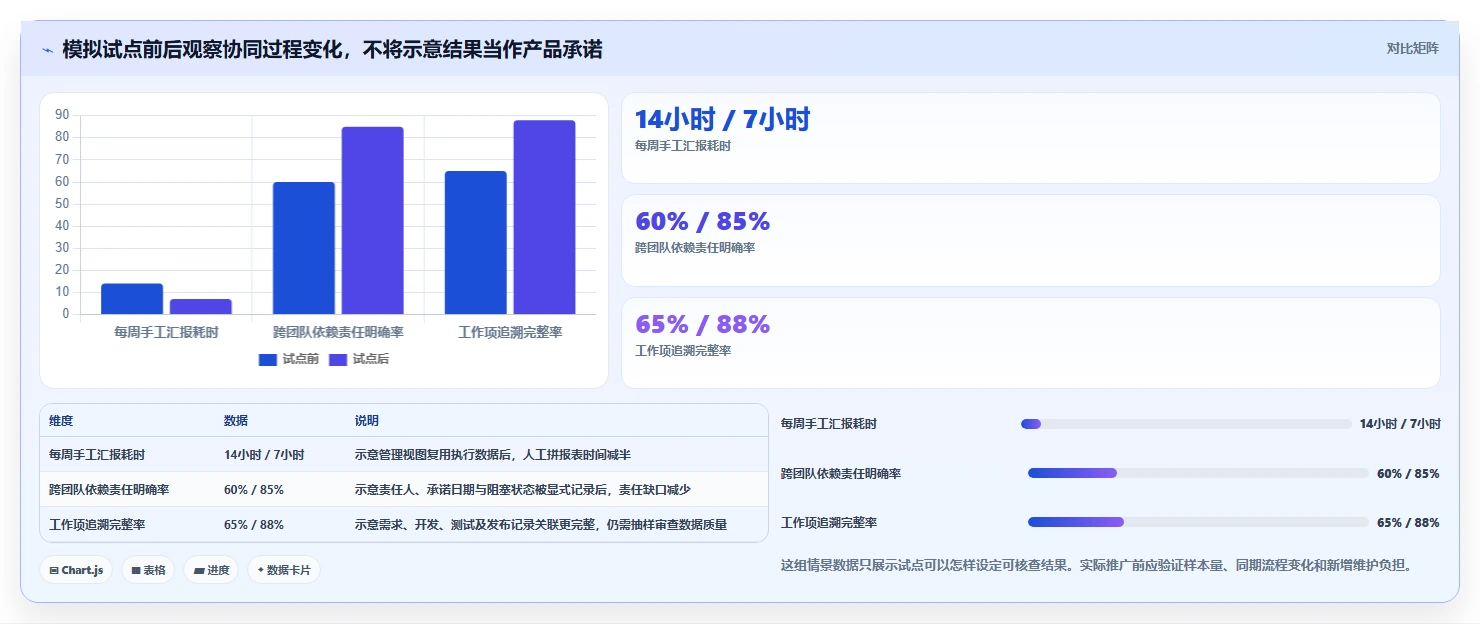Click the 对比矩阵 label in the header
The image size is (1480, 624).
tap(1413, 48)
